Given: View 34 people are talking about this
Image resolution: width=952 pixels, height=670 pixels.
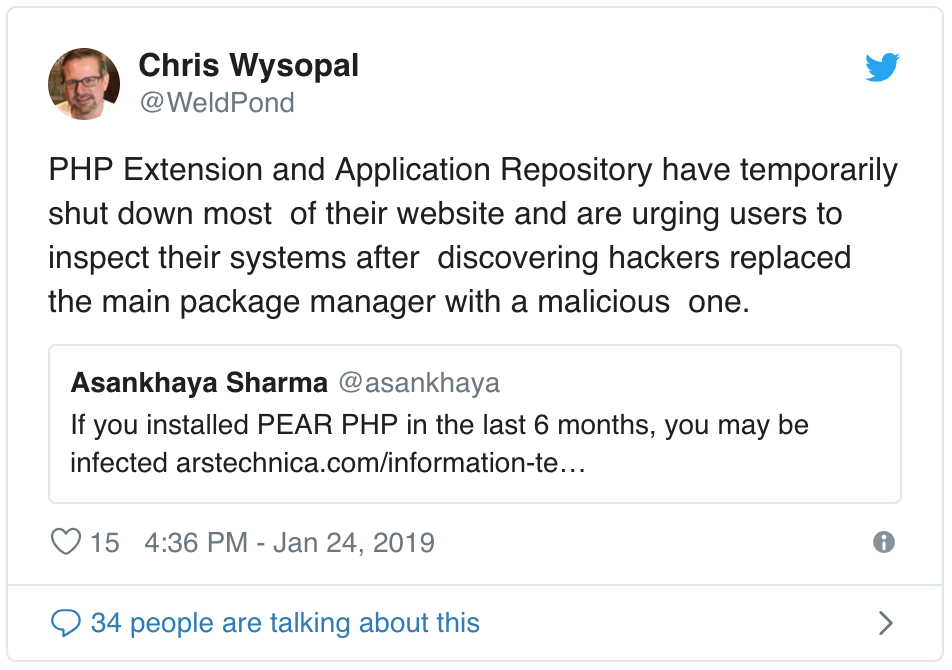Looking at the screenshot, I should [x=285, y=624].
